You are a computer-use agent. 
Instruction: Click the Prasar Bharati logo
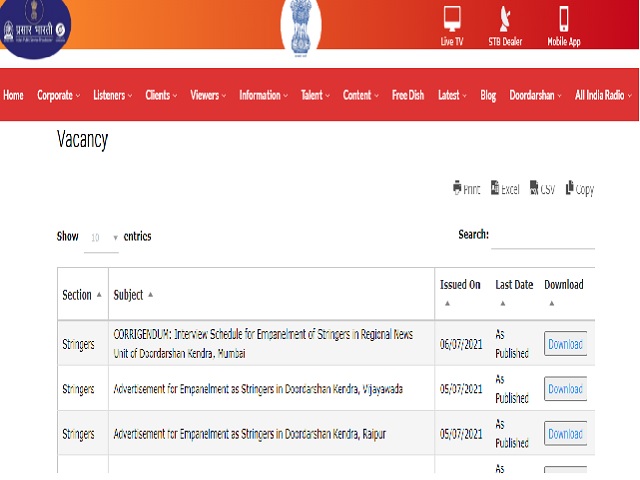[35, 28]
